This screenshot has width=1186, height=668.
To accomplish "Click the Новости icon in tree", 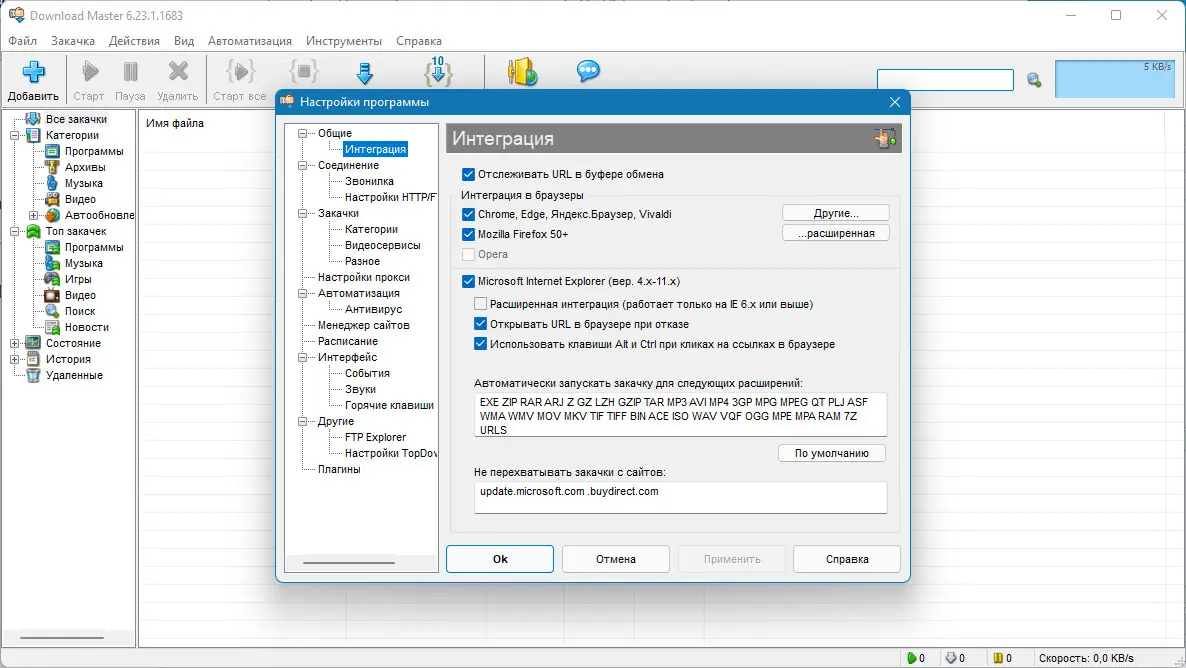I will (52, 327).
